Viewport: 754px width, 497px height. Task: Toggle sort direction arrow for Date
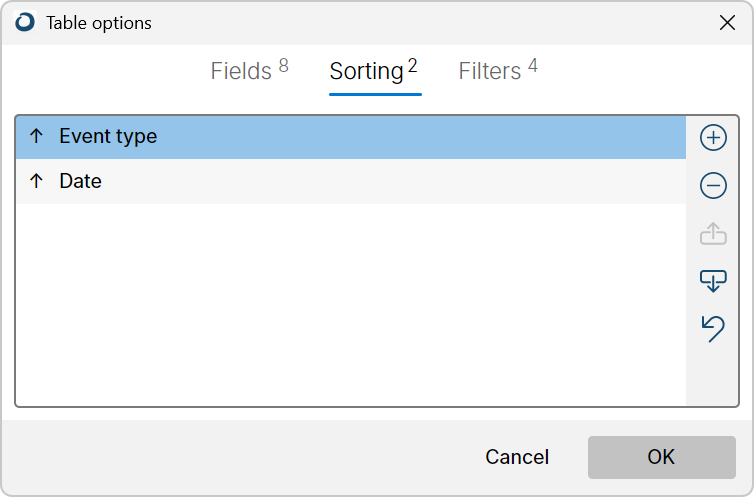[x=36, y=181]
